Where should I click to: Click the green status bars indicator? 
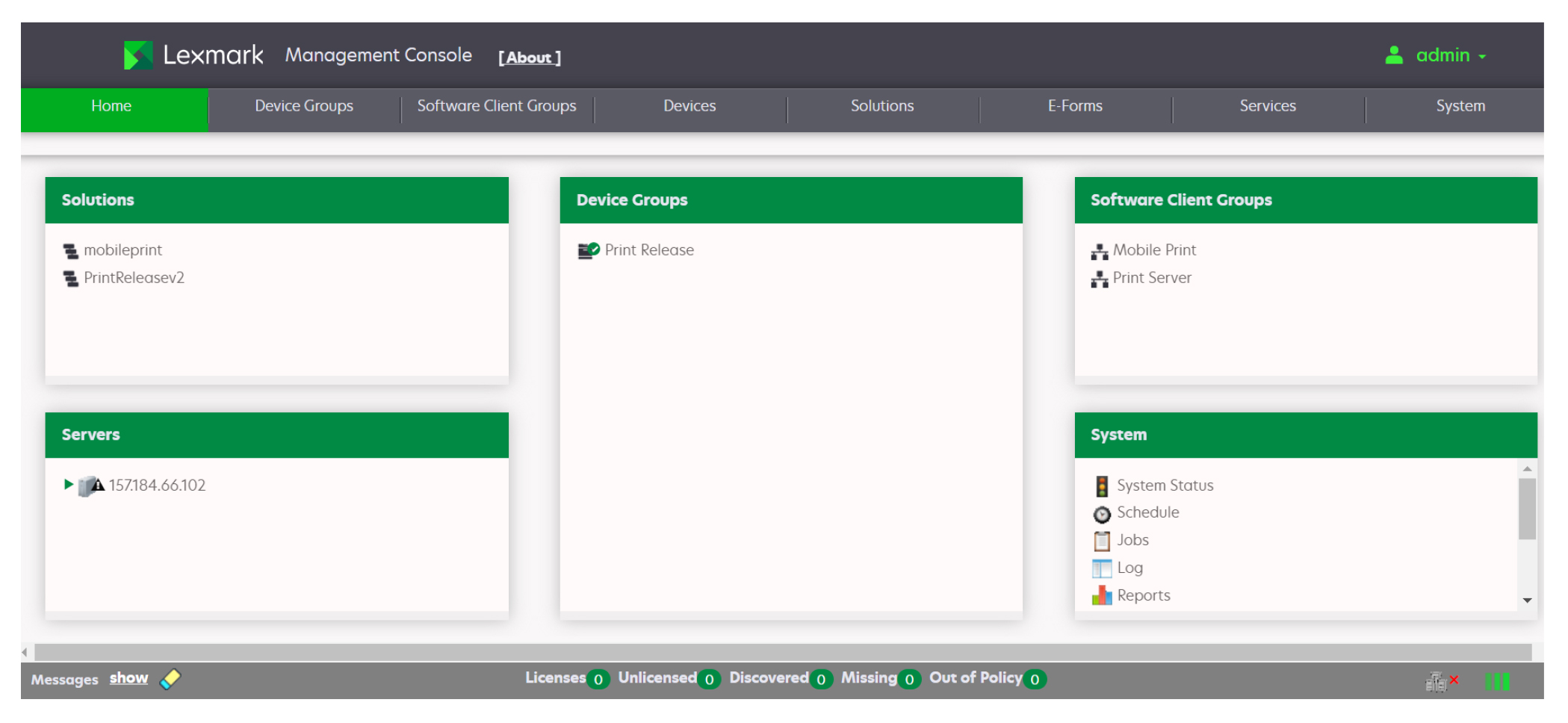pos(1497,681)
